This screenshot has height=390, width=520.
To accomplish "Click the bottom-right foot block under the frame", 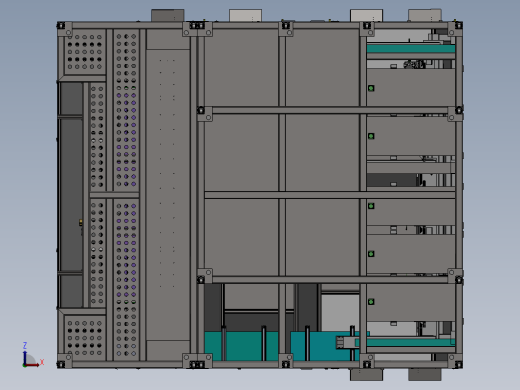I will point(425,374).
